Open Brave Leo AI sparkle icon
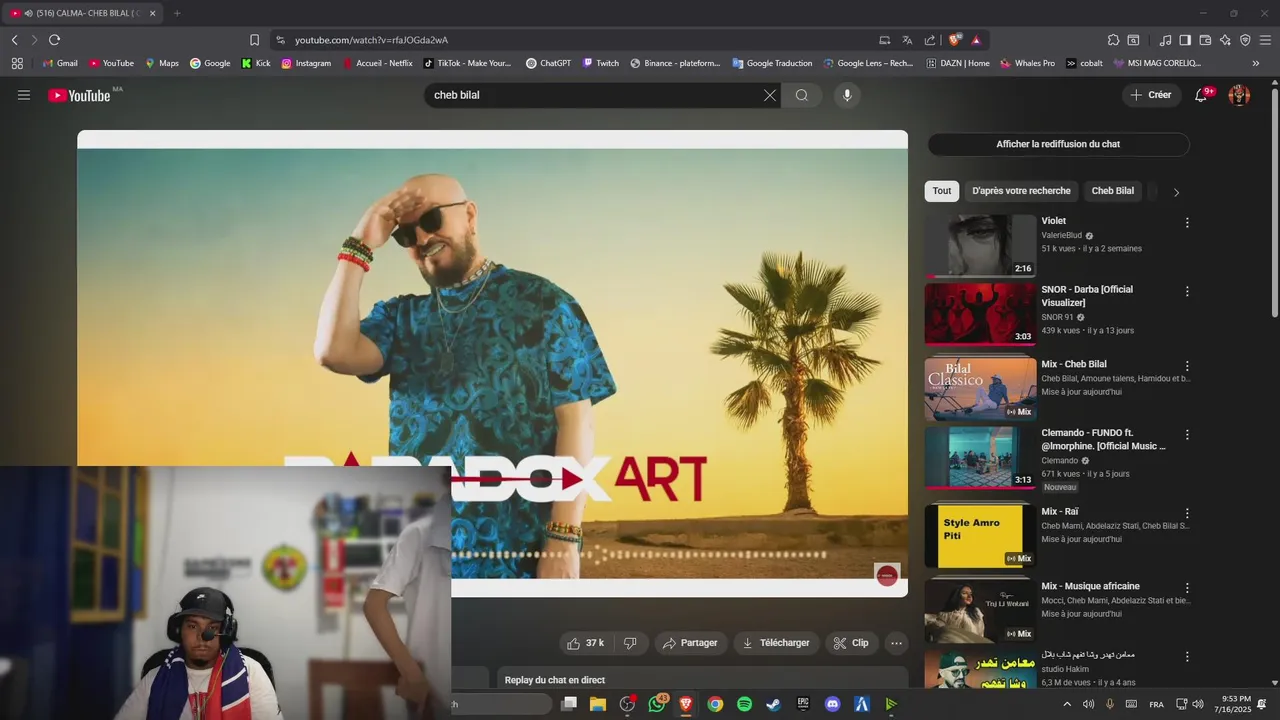The image size is (1280, 720). point(1225,40)
